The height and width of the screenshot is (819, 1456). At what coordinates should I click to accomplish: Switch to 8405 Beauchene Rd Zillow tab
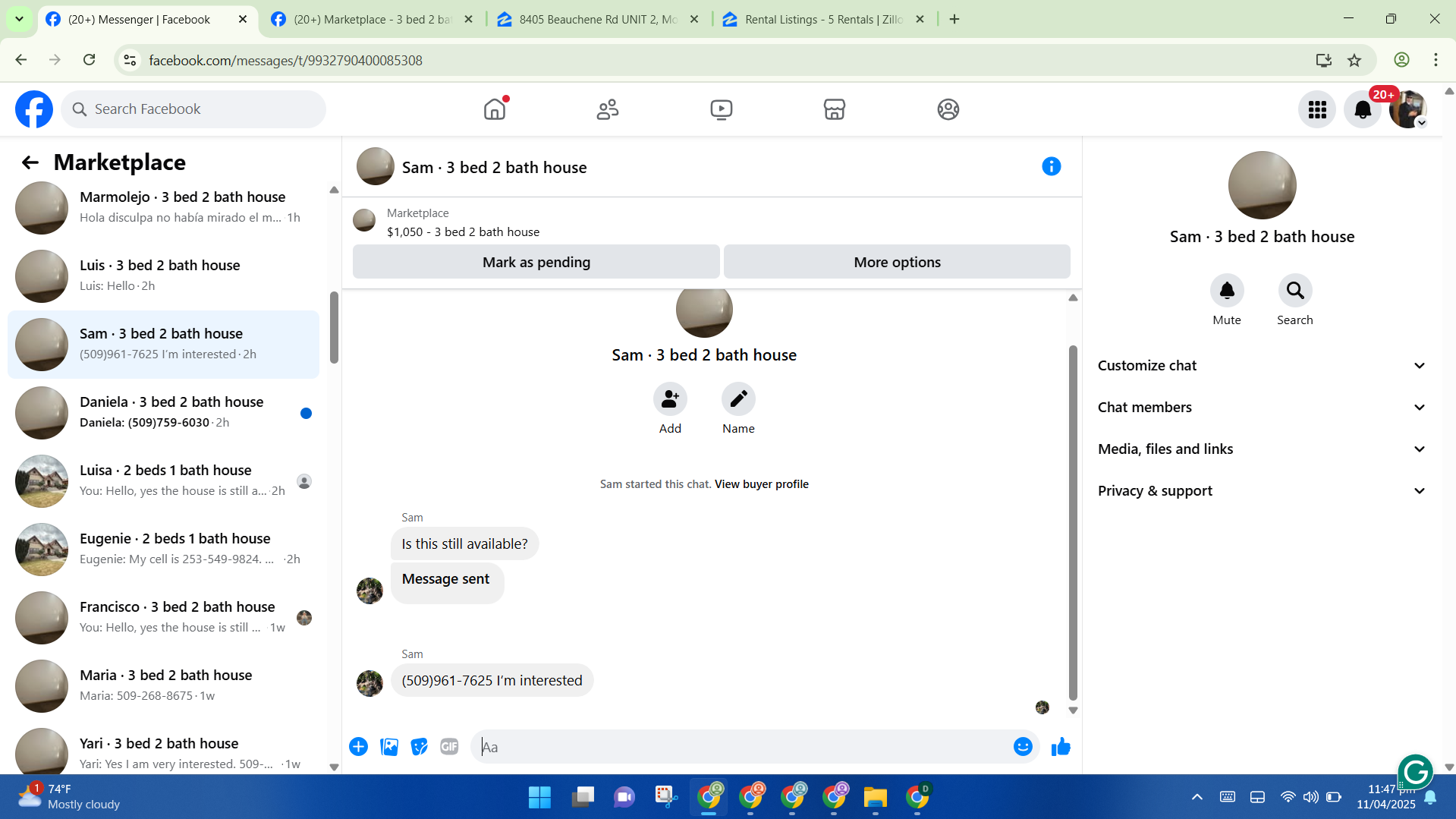point(598,20)
